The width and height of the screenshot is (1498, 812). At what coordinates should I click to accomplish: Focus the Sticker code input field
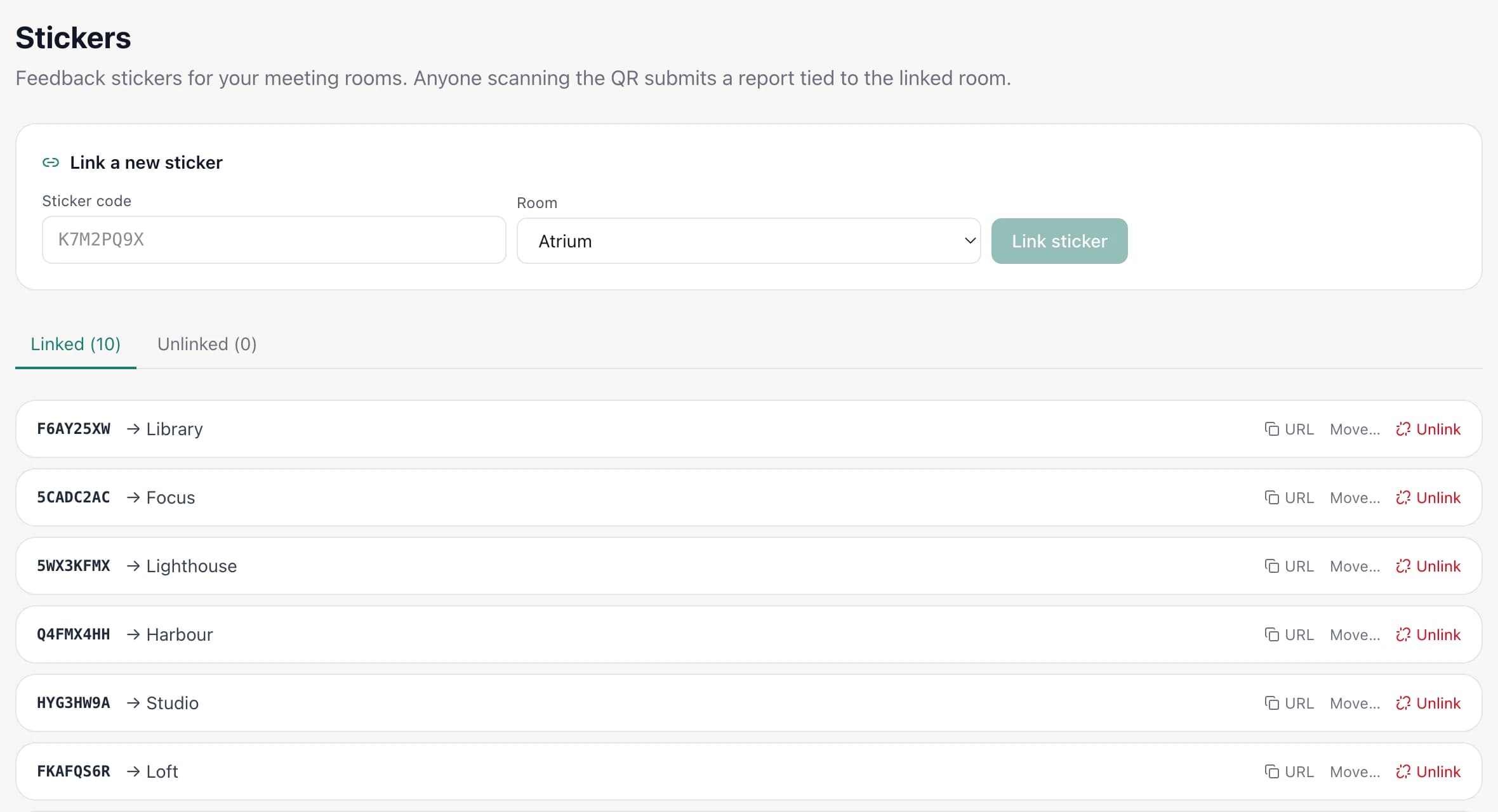click(x=274, y=240)
